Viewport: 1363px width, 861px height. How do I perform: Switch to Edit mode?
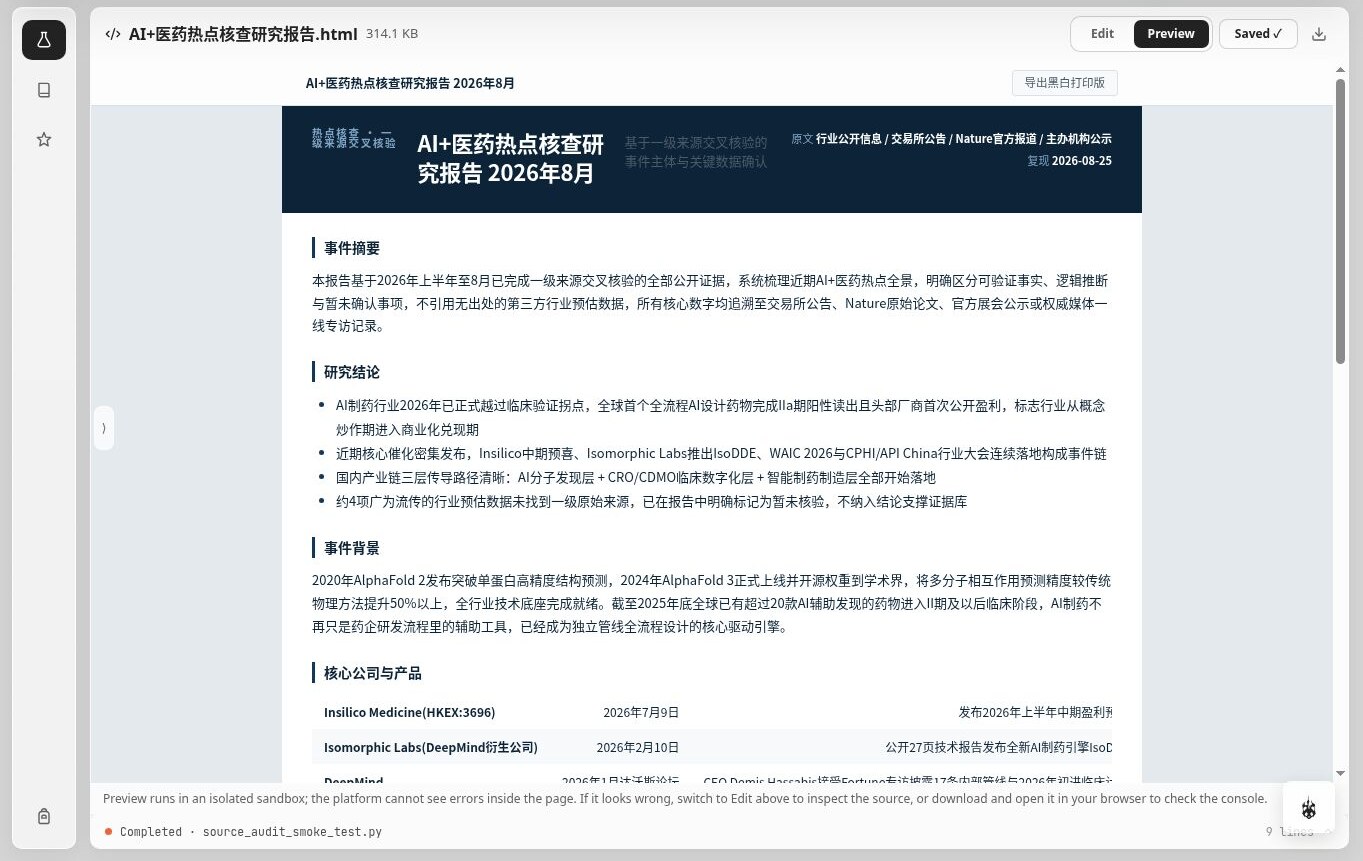click(x=1102, y=34)
